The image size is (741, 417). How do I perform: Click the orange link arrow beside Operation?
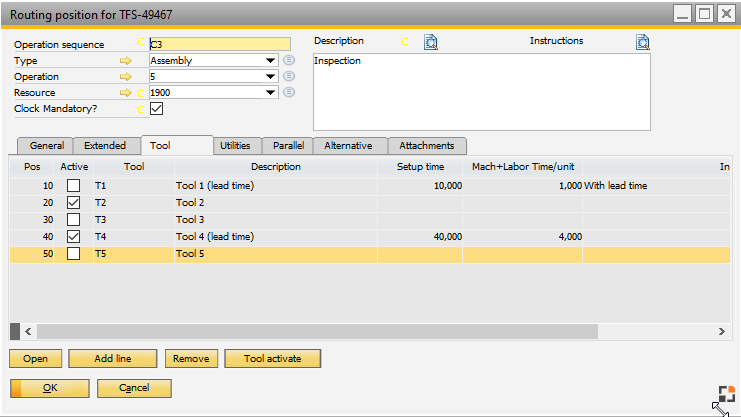click(126, 77)
